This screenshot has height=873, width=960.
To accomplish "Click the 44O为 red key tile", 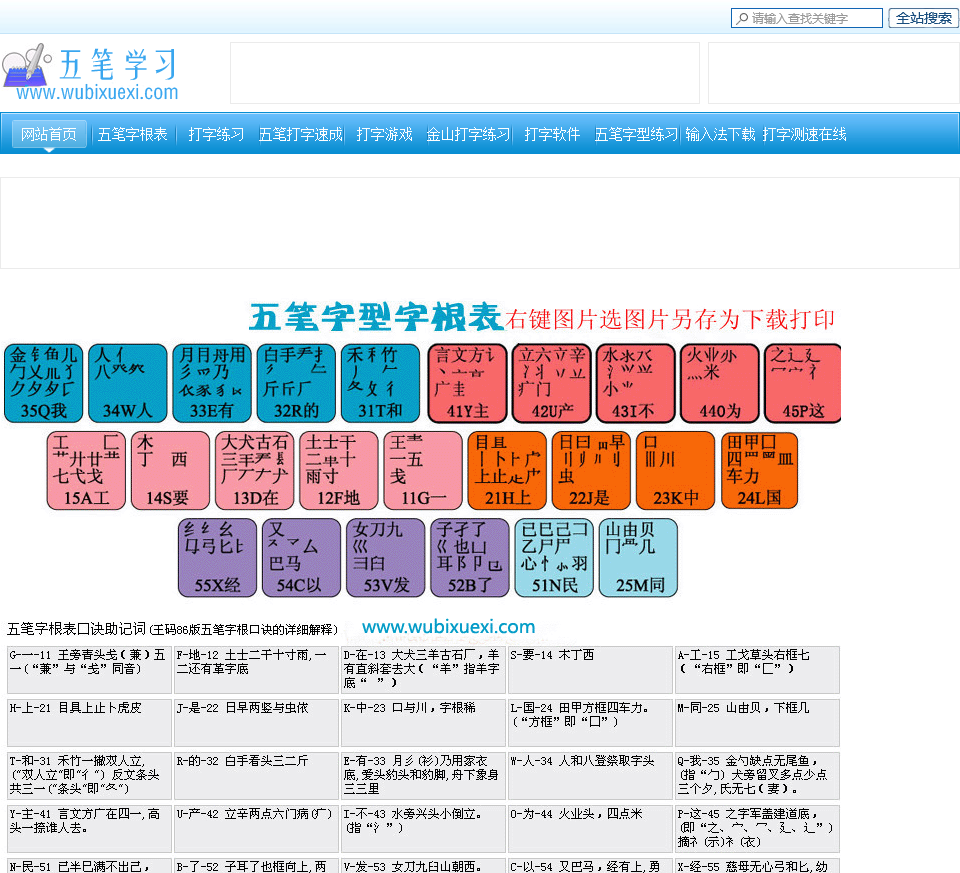I will [720, 383].
